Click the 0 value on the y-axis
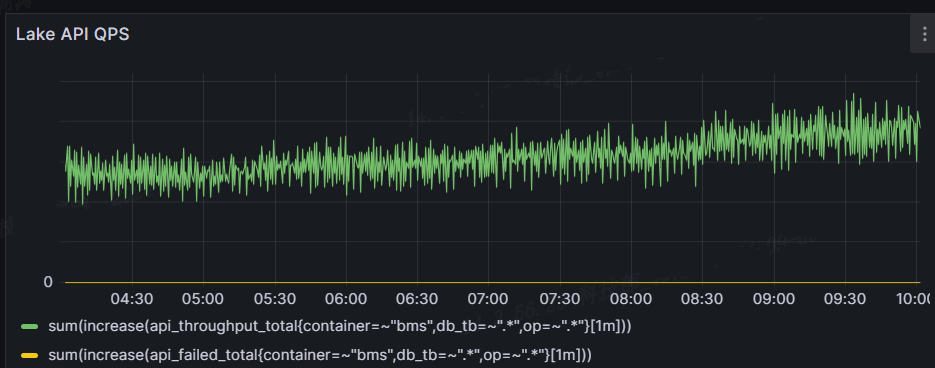935x368 pixels. click(48, 282)
